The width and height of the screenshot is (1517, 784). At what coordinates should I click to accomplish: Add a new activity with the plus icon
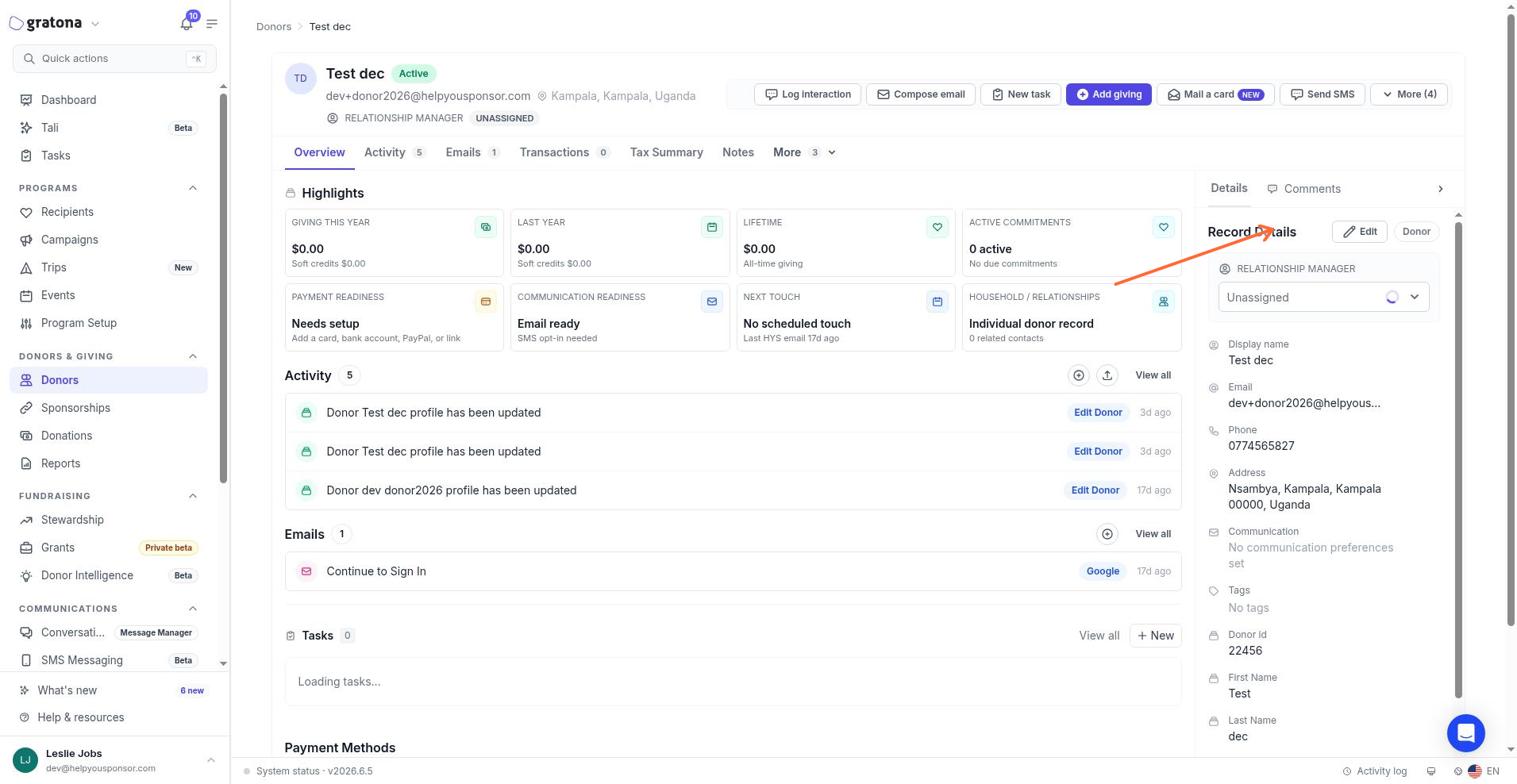click(x=1079, y=375)
